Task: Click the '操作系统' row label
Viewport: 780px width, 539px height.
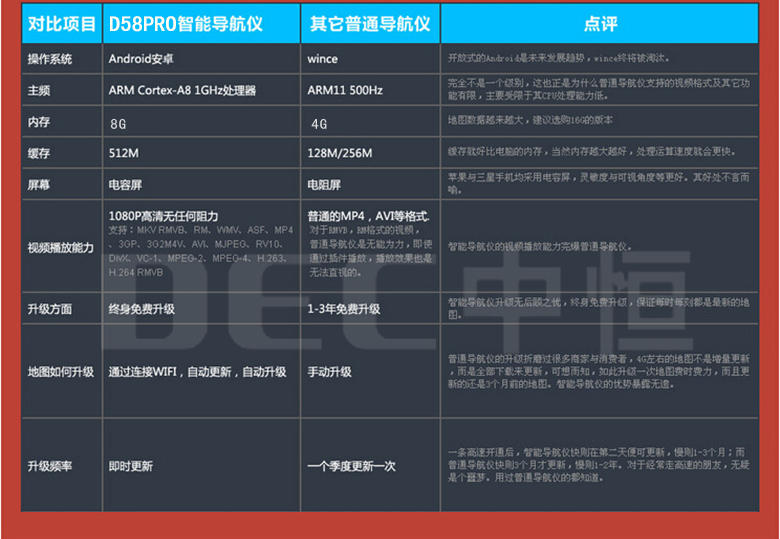Action: point(50,59)
